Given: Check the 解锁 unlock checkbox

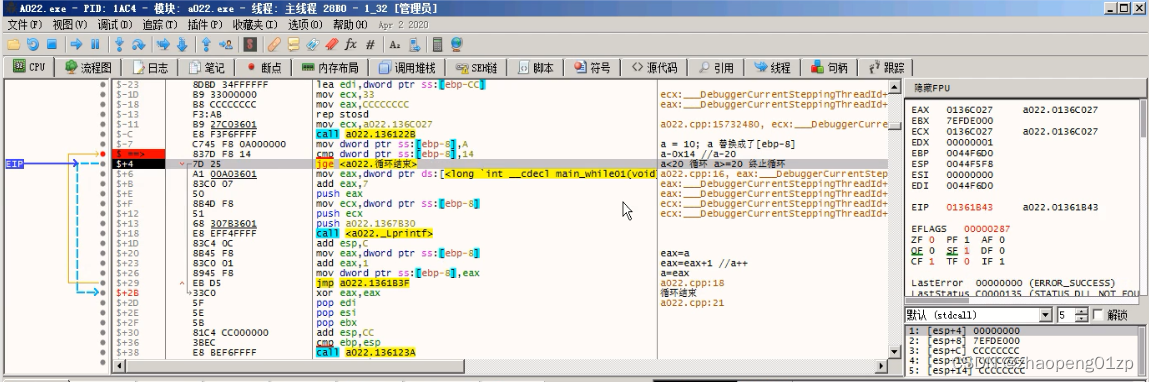Looking at the screenshot, I should coord(1098,315).
